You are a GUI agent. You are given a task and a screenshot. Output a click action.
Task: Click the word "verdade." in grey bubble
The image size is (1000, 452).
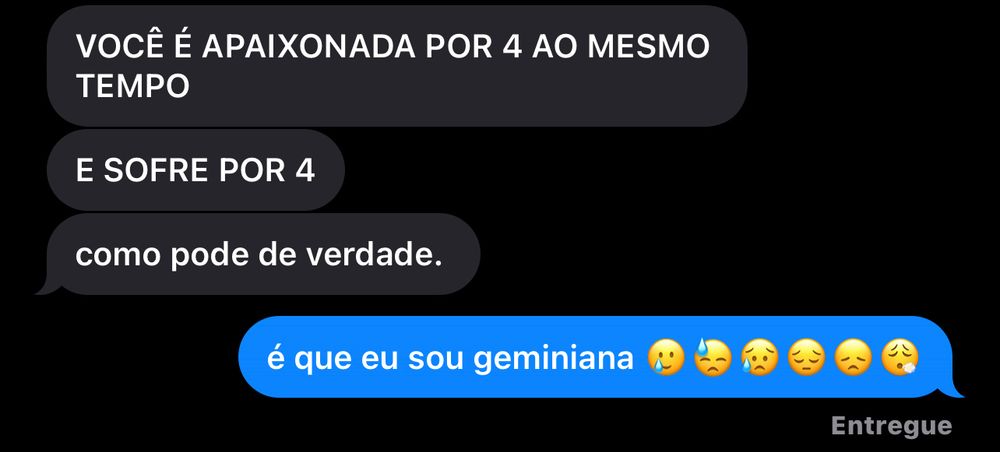374,255
